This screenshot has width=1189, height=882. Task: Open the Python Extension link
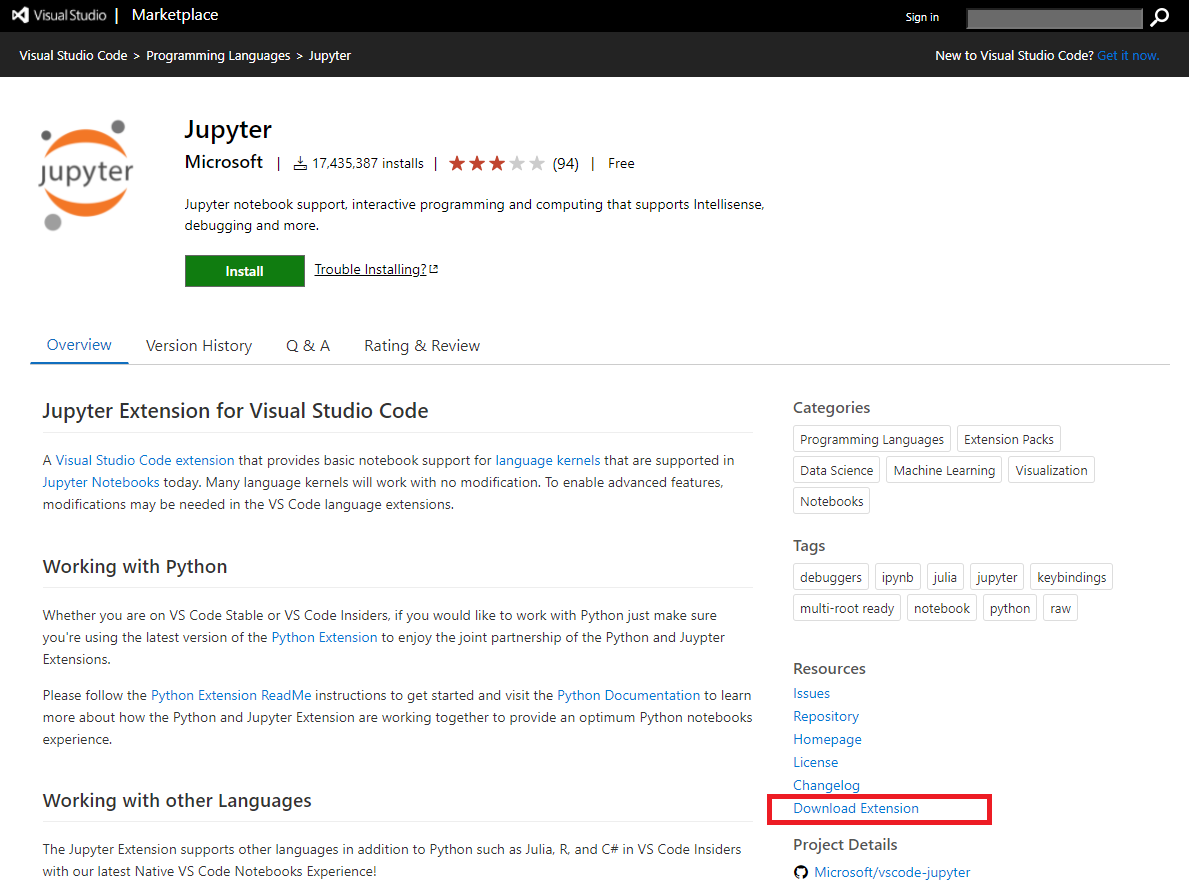324,637
